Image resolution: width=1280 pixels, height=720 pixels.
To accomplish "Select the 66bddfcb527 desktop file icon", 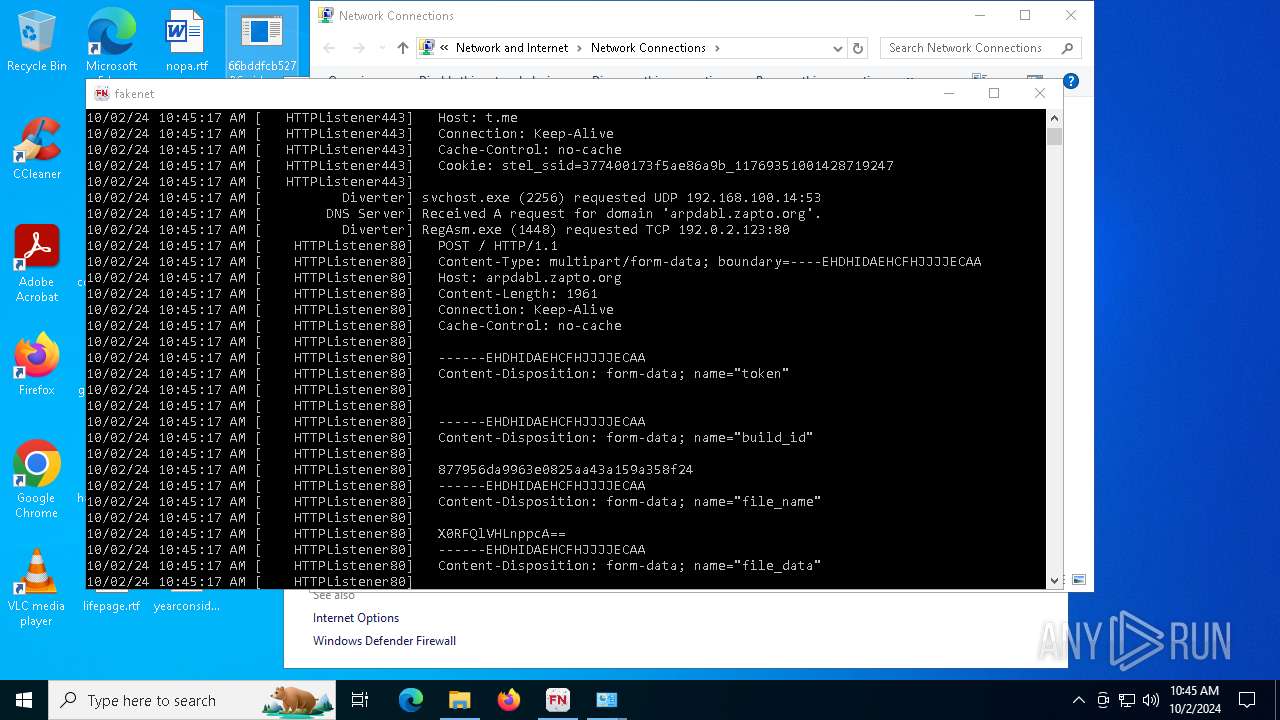I will pyautogui.click(x=261, y=41).
